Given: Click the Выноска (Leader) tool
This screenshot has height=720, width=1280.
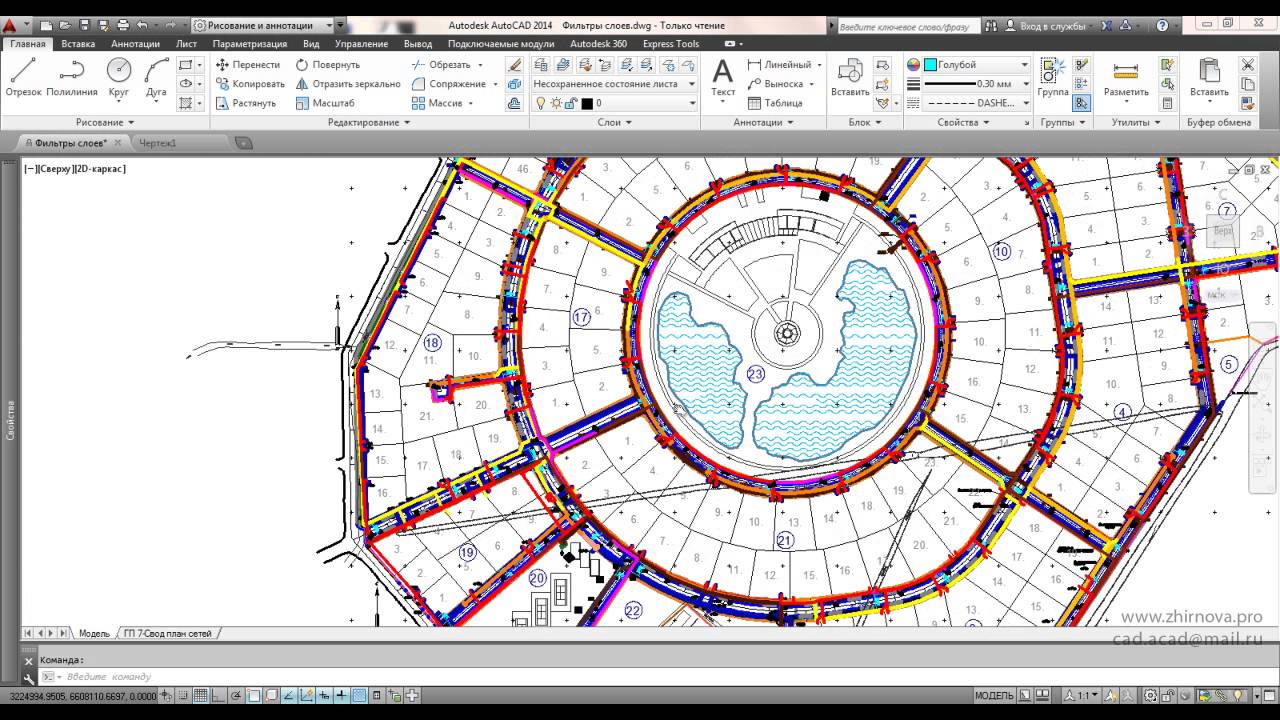Looking at the screenshot, I should coord(776,84).
